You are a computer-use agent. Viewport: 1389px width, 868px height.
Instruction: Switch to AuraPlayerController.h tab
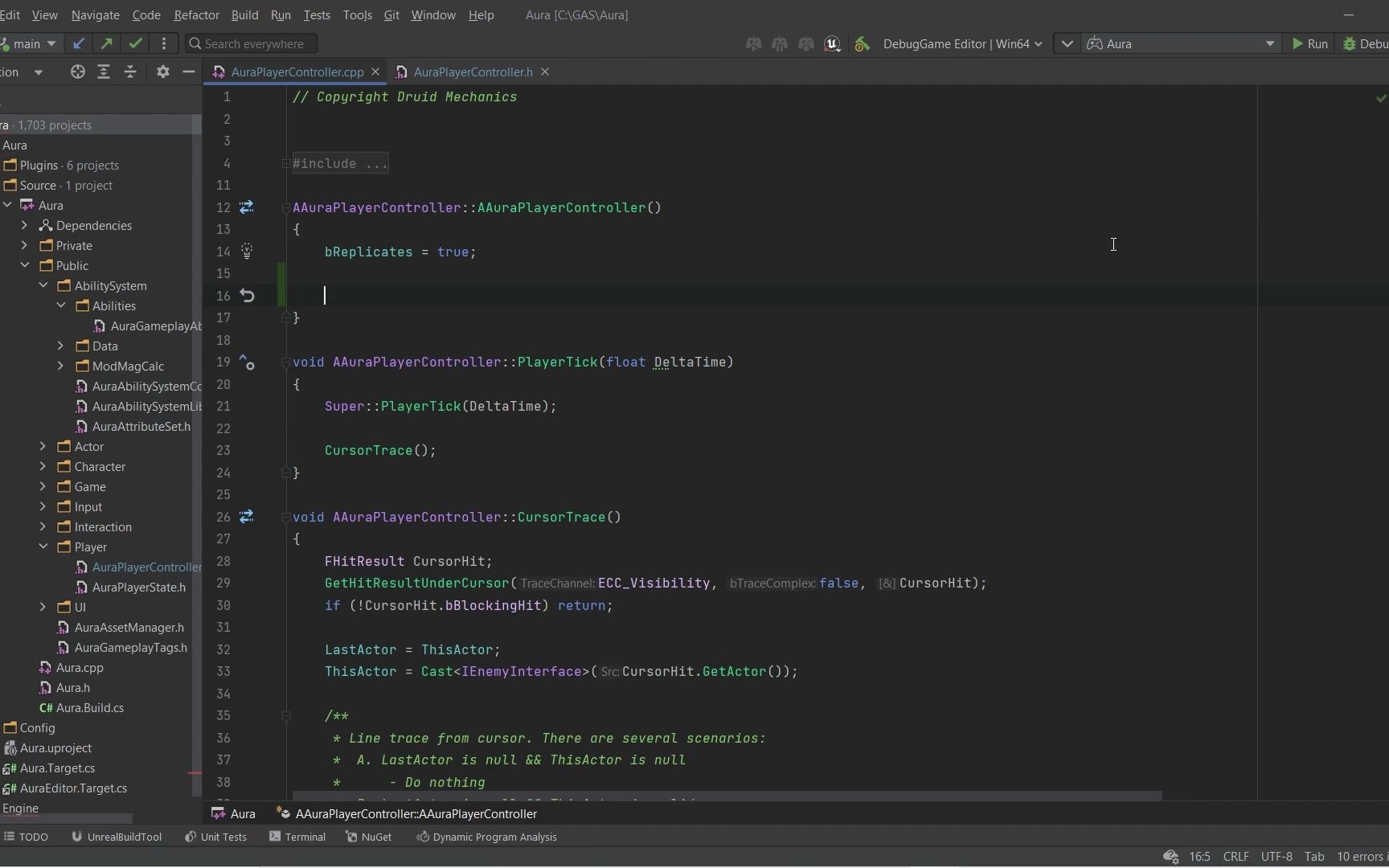pyautogui.click(x=473, y=72)
